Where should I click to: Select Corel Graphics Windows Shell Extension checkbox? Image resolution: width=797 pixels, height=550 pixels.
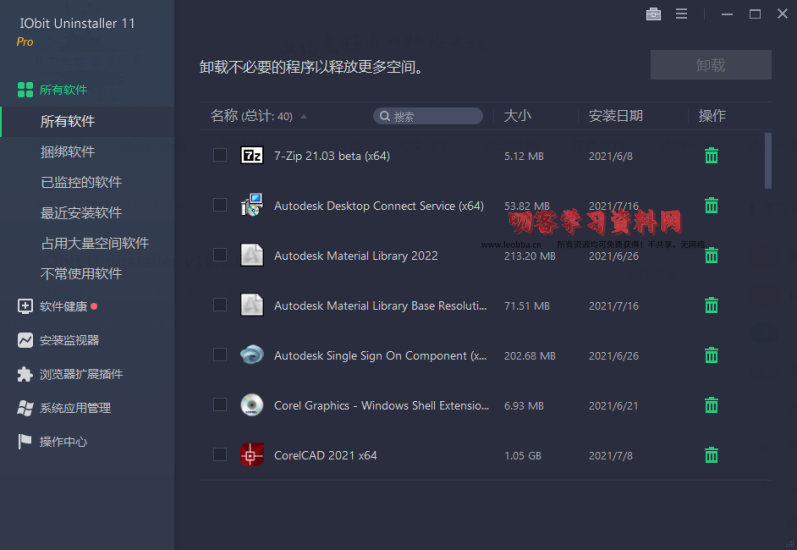pyautogui.click(x=220, y=405)
